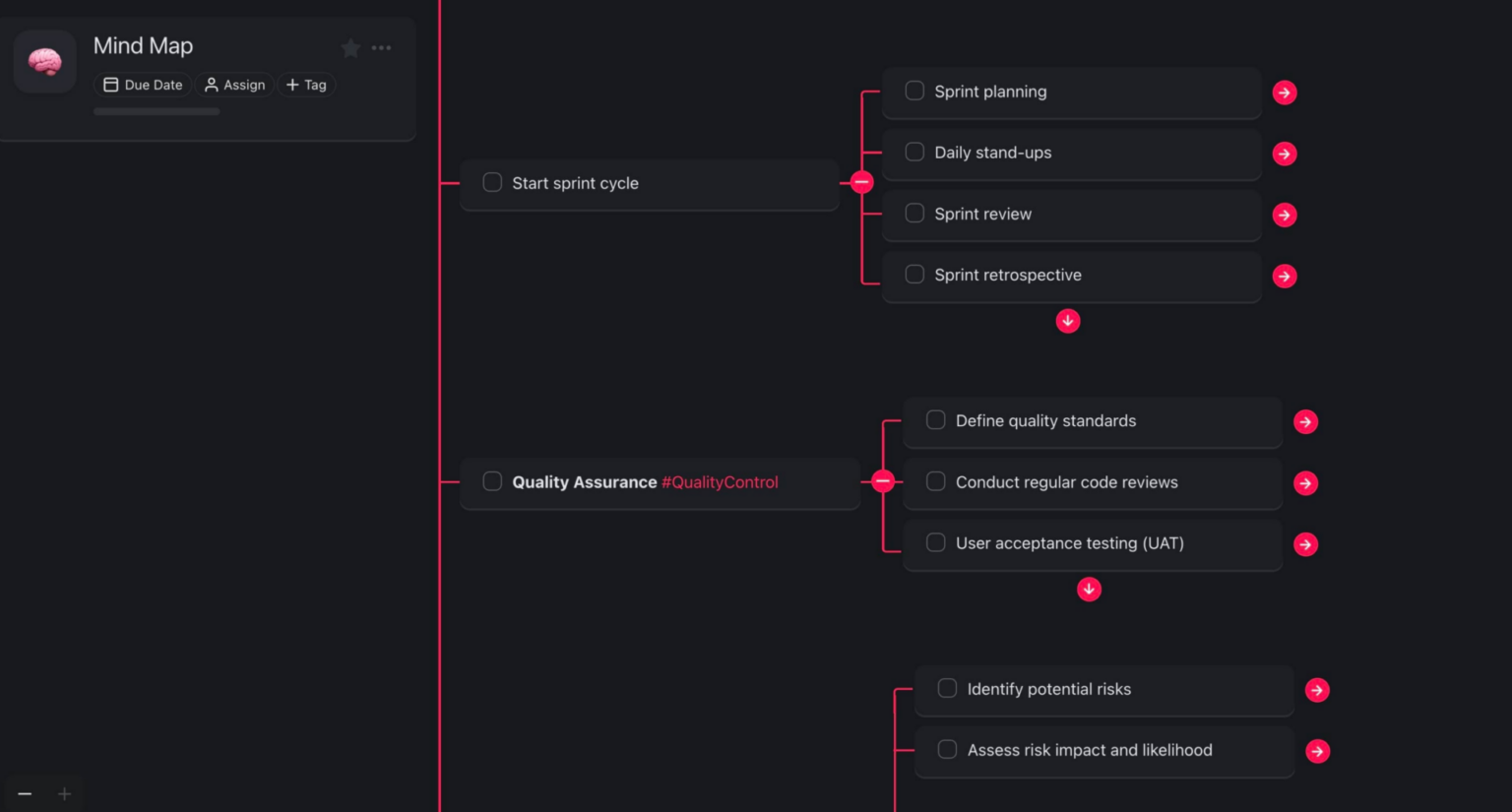Click the arrow next to Identify potential risks
The image size is (1512, 812).
click(x=1317, y=690)
